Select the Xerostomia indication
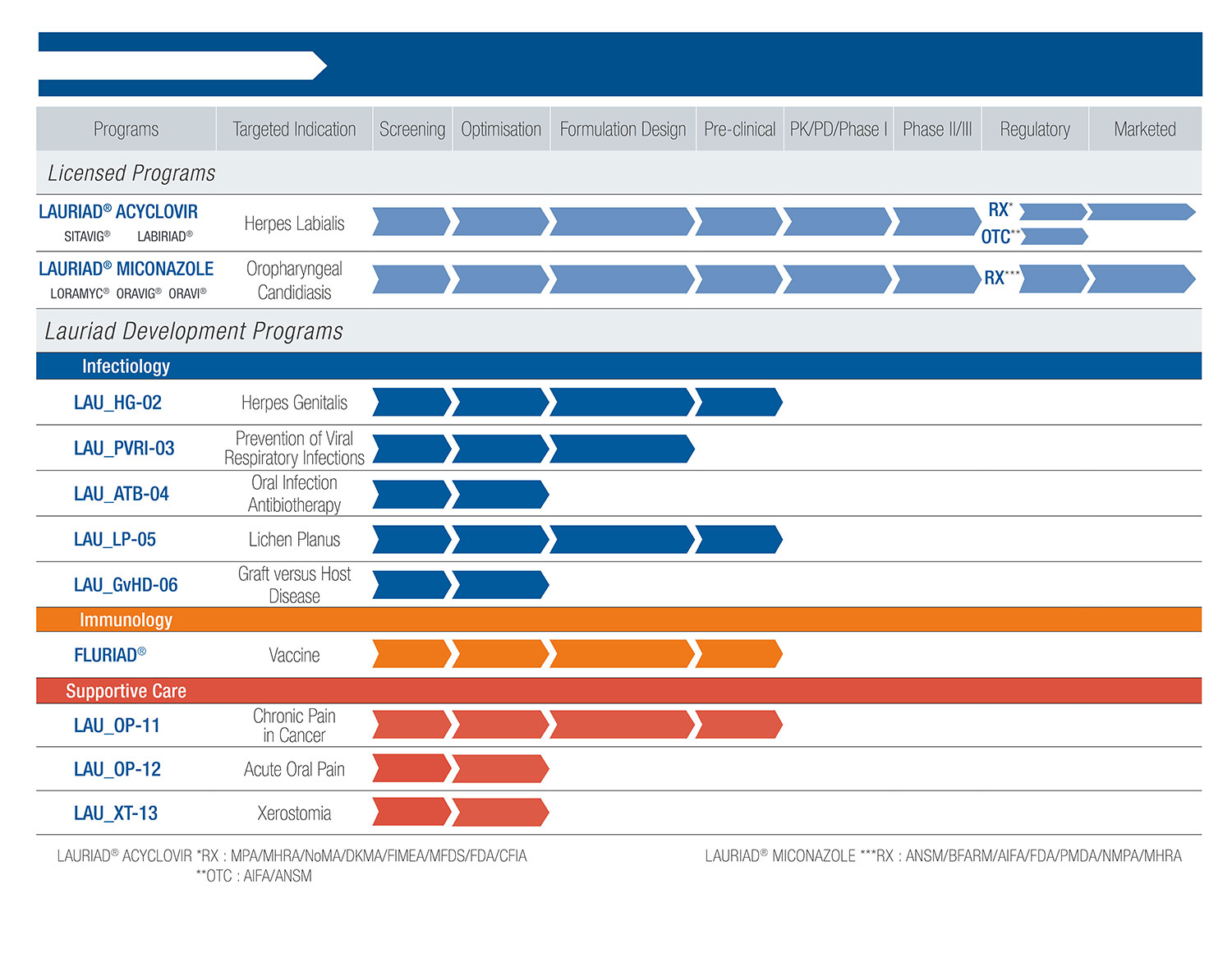The height and width of the screenshot is (963, 1232). pos(294,813)
